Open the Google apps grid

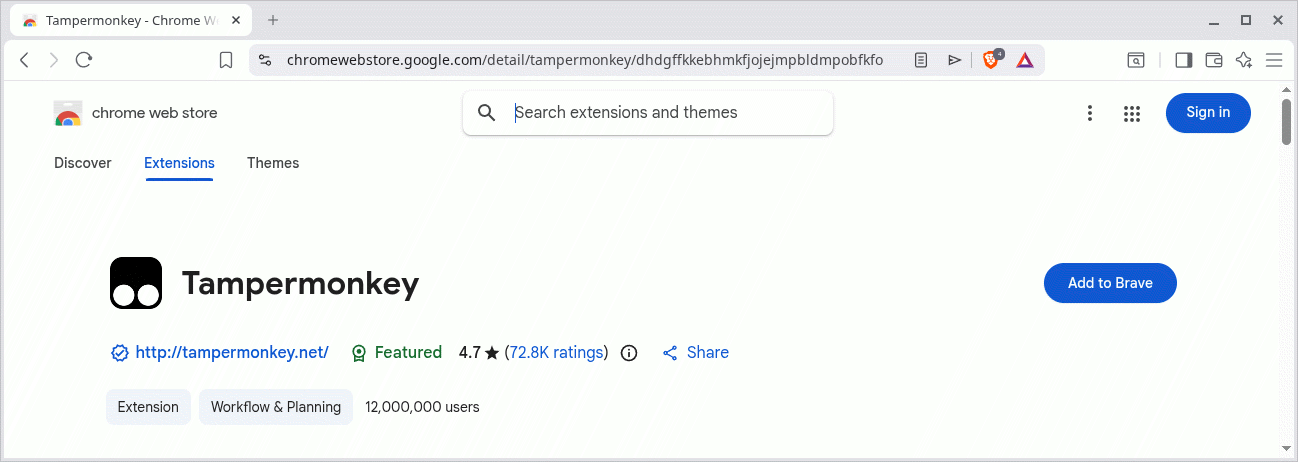1132,114
